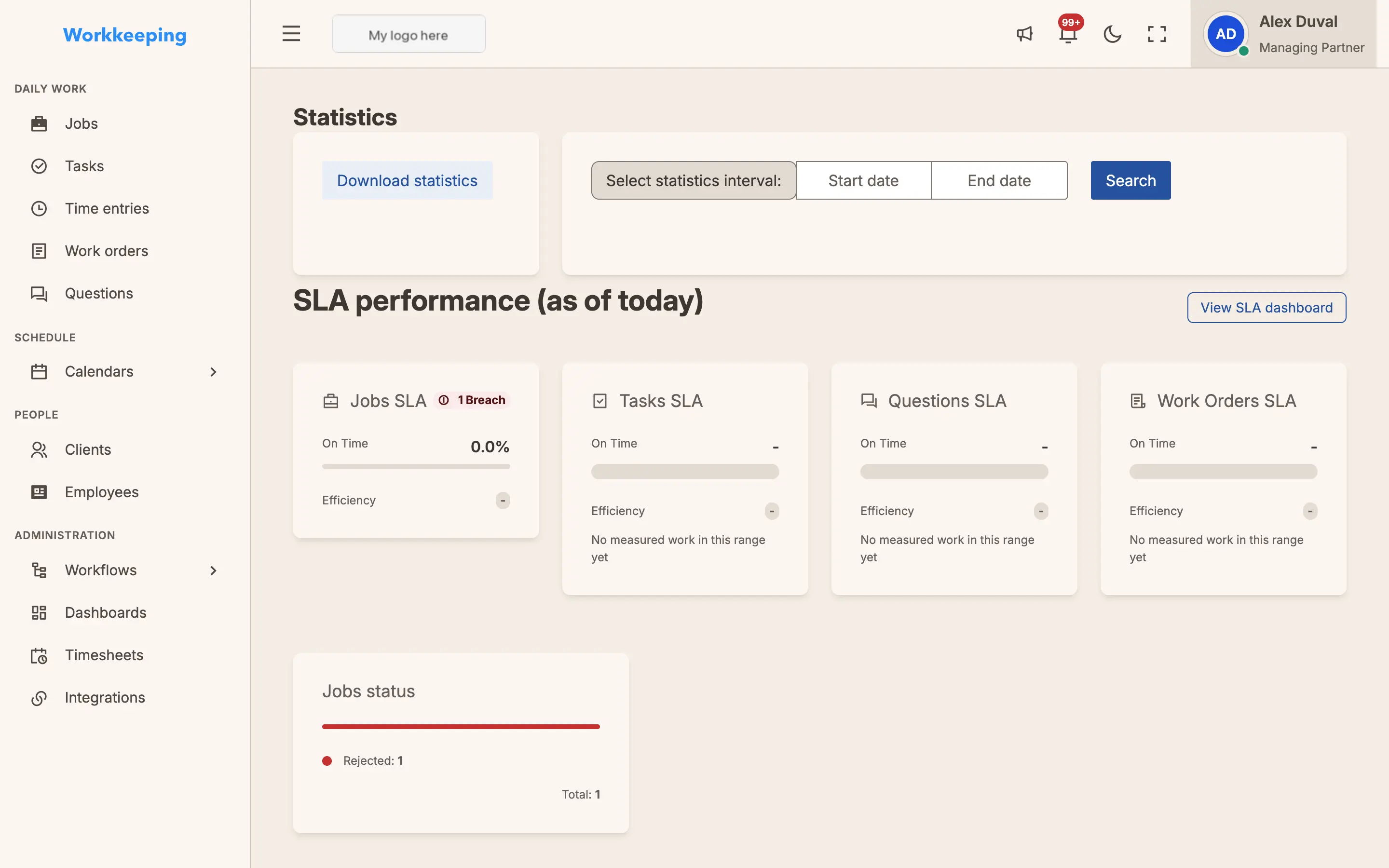
Task: Click the Tasks SLA checkbox icon
Action: click(x=600, y=401)
